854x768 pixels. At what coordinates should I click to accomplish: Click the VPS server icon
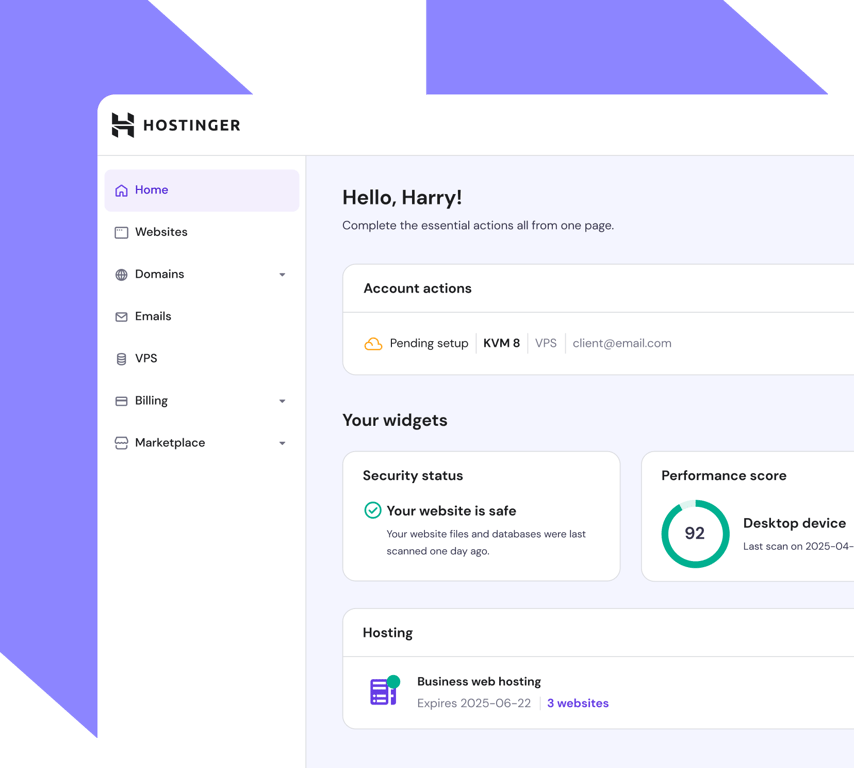121,358
